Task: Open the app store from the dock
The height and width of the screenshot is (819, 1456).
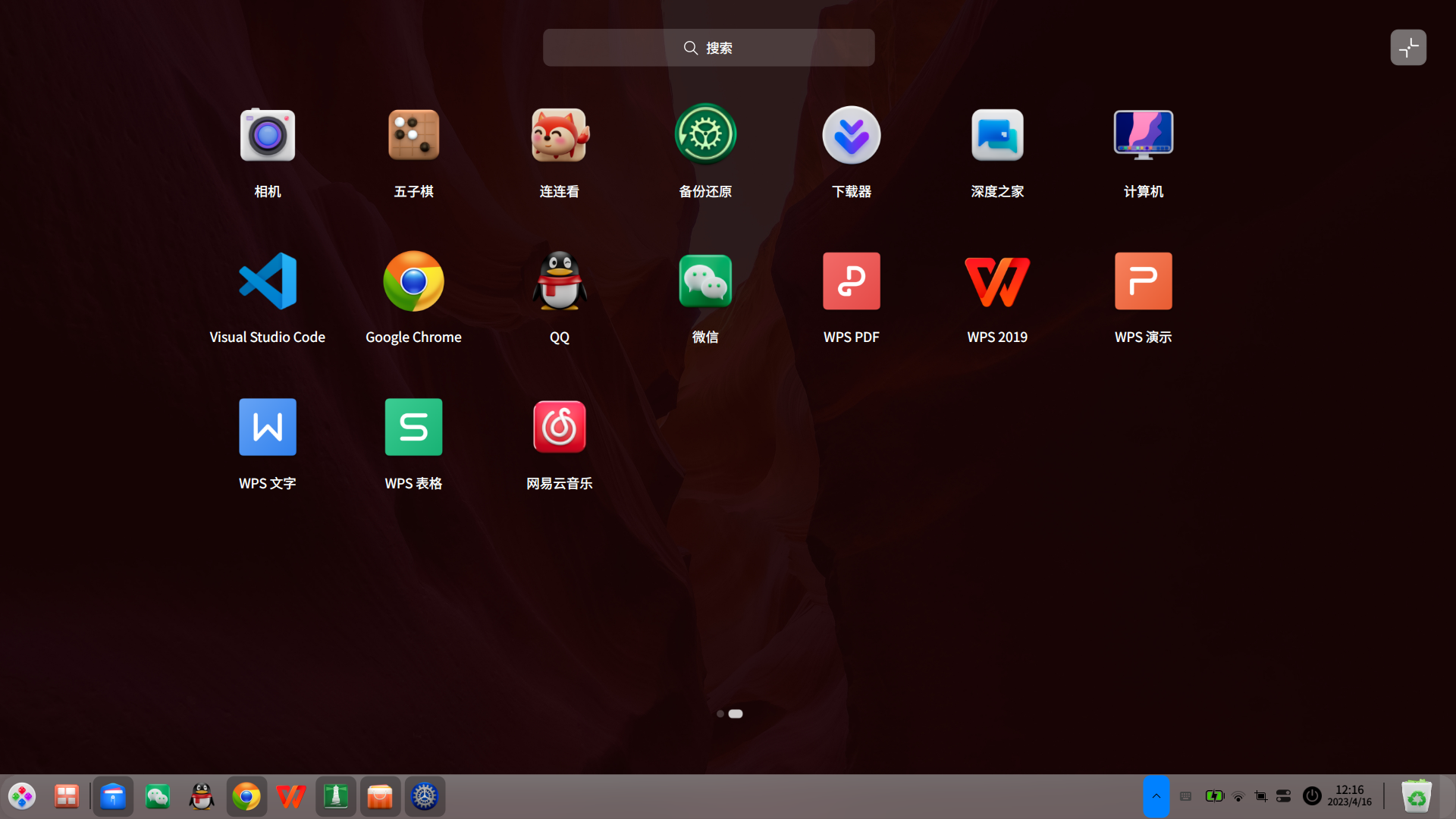Action: coord(380,796)
